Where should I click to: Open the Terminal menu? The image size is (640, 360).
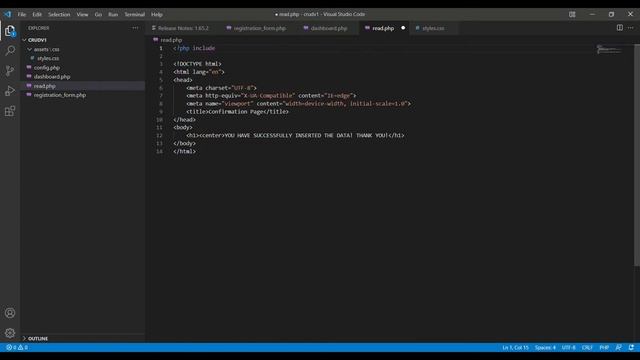(135, 14)
